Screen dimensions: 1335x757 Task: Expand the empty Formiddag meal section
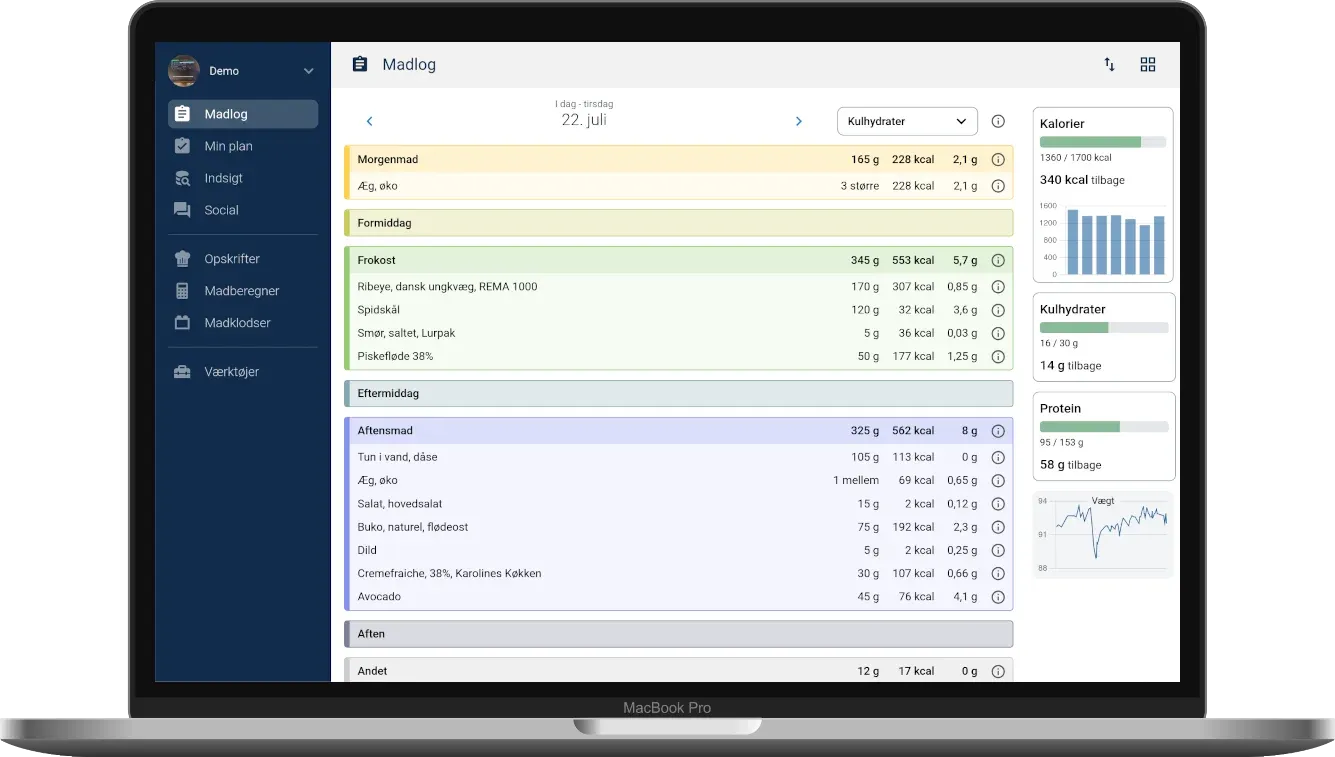(678, 223)
